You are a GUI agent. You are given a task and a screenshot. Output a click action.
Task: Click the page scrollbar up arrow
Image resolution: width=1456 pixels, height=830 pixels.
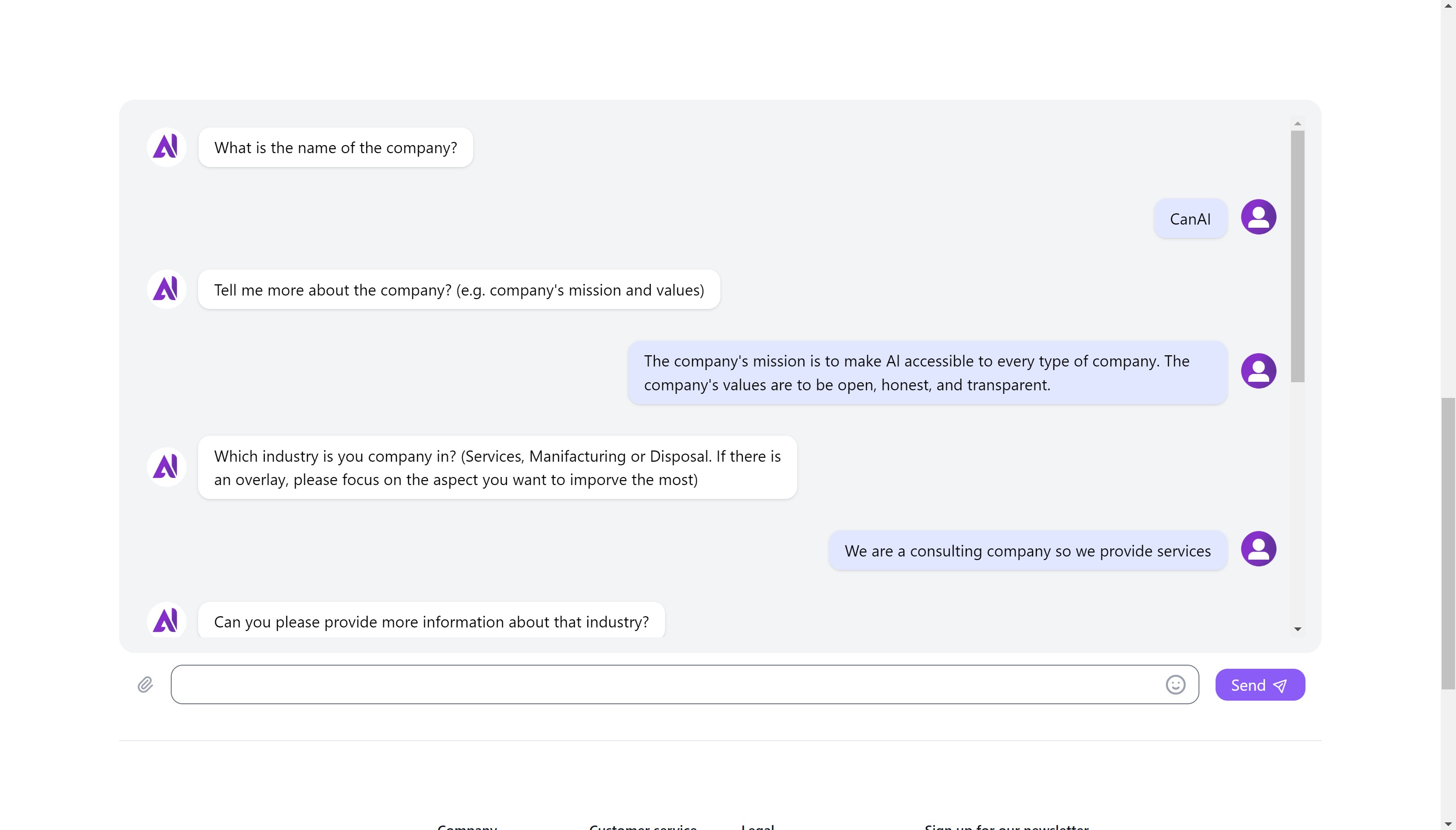point(1448,6)
